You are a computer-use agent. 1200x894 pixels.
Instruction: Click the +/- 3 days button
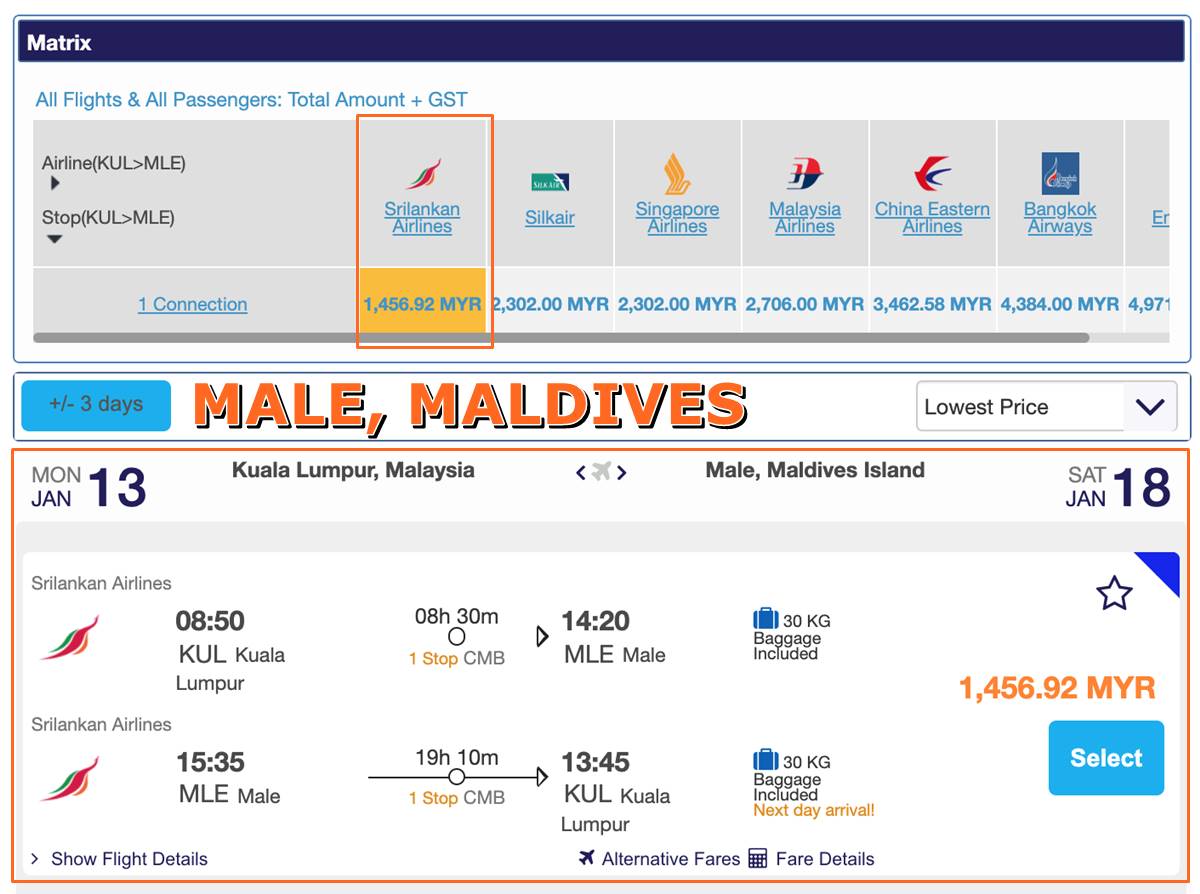tap(96, 405)
